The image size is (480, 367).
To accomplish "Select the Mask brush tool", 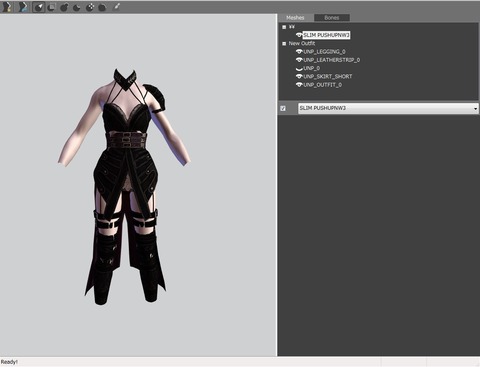I will pyautogui.click(x=51, y=7).
